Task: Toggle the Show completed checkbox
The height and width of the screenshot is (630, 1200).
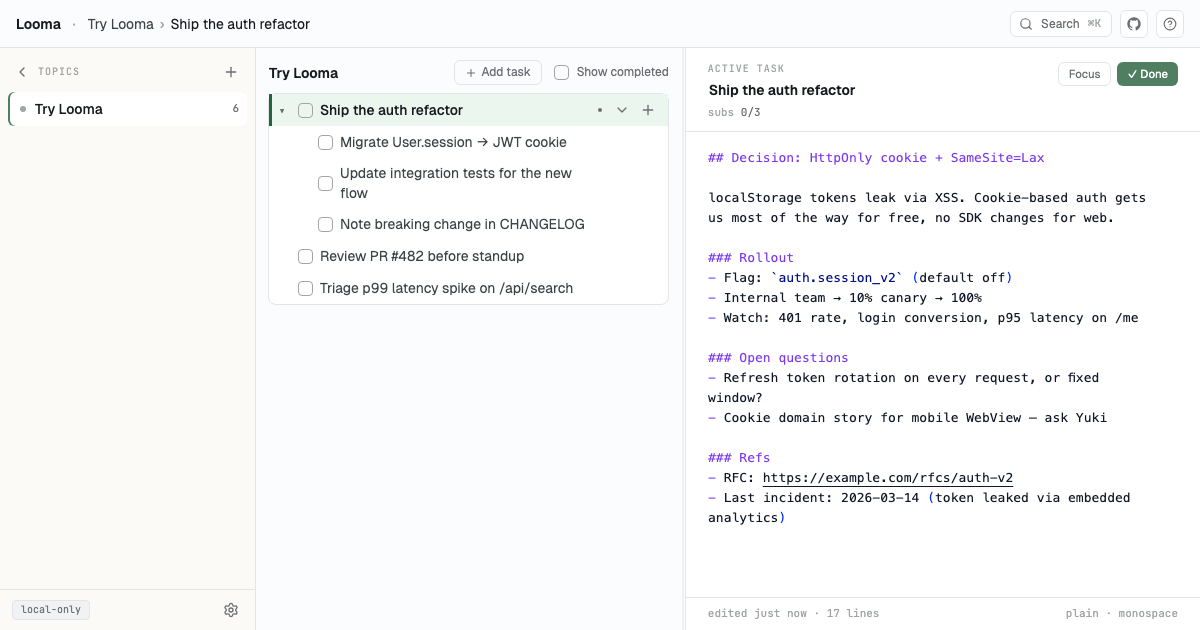Action: [562, 72]
